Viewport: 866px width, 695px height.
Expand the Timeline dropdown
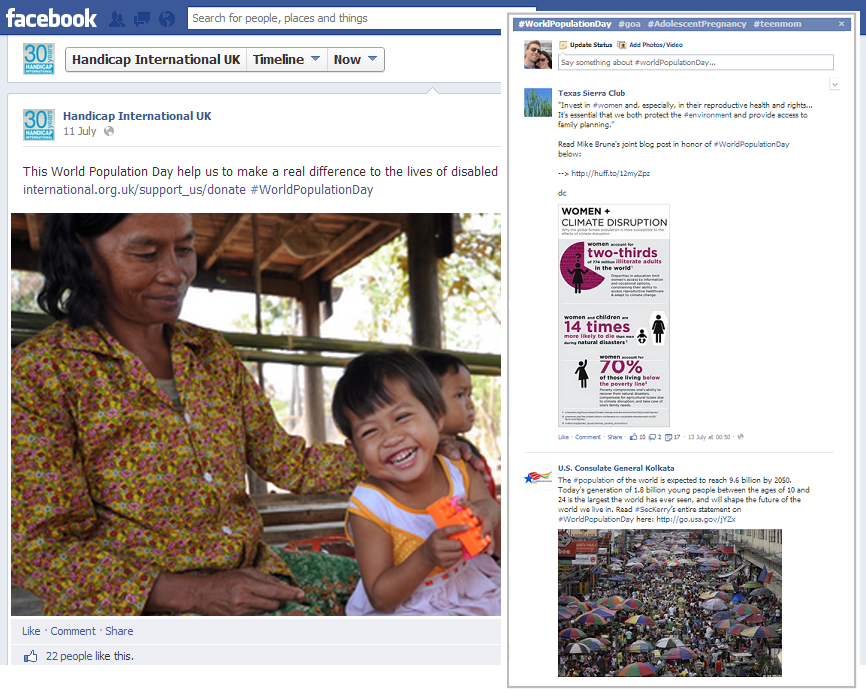(x=287, y=60)
